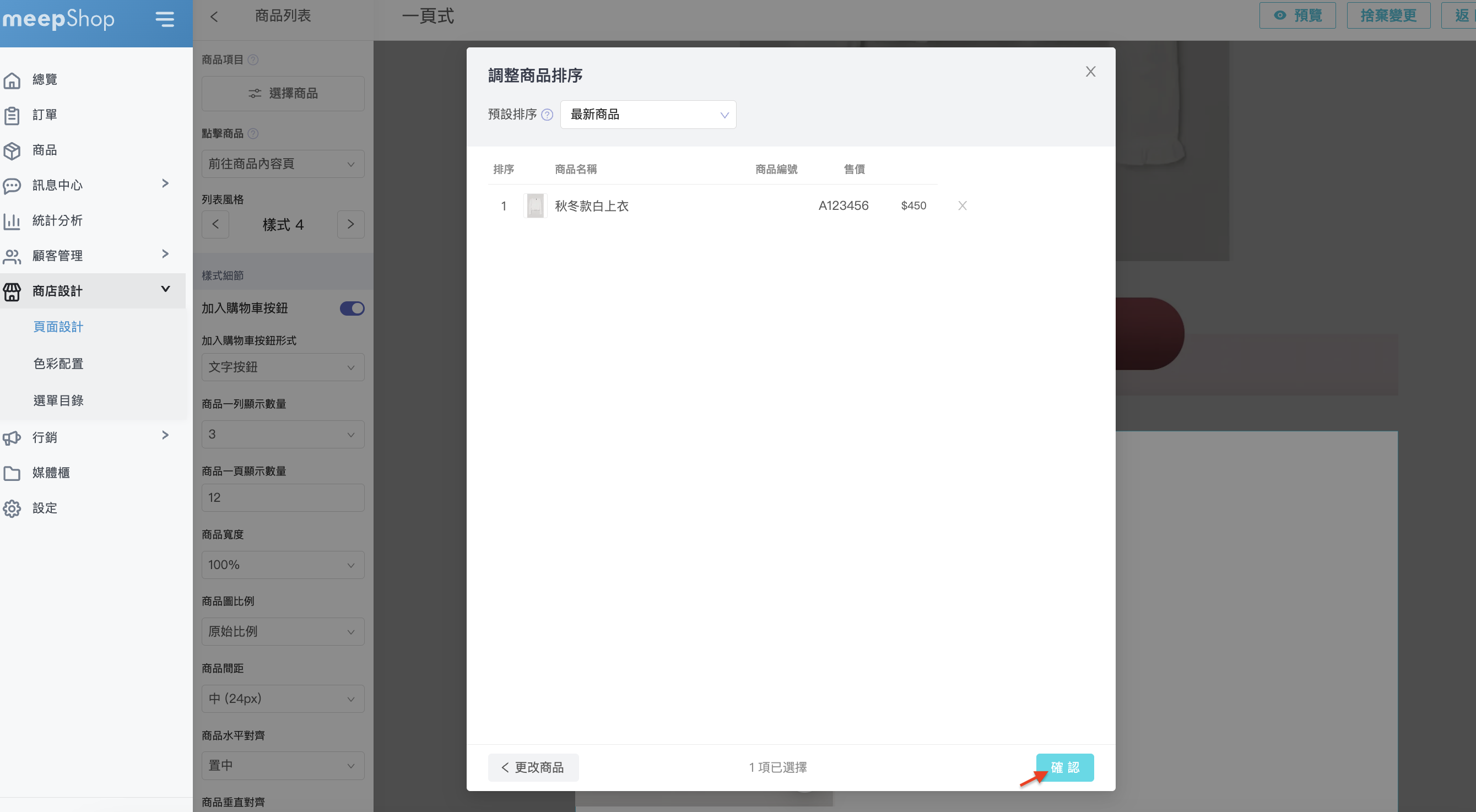Image resolution: width=1476 pixels, height=812 pixels.
Task: Open the 總覽 home icon
Action: tap(12, 80)
